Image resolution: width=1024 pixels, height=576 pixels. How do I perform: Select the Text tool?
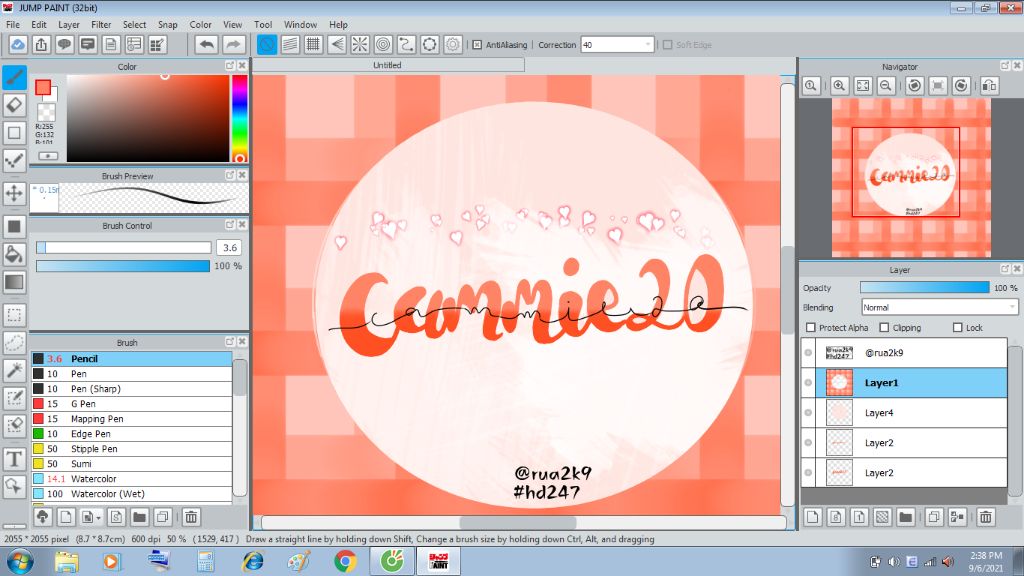pyautogui.click(x=14, y=458)
